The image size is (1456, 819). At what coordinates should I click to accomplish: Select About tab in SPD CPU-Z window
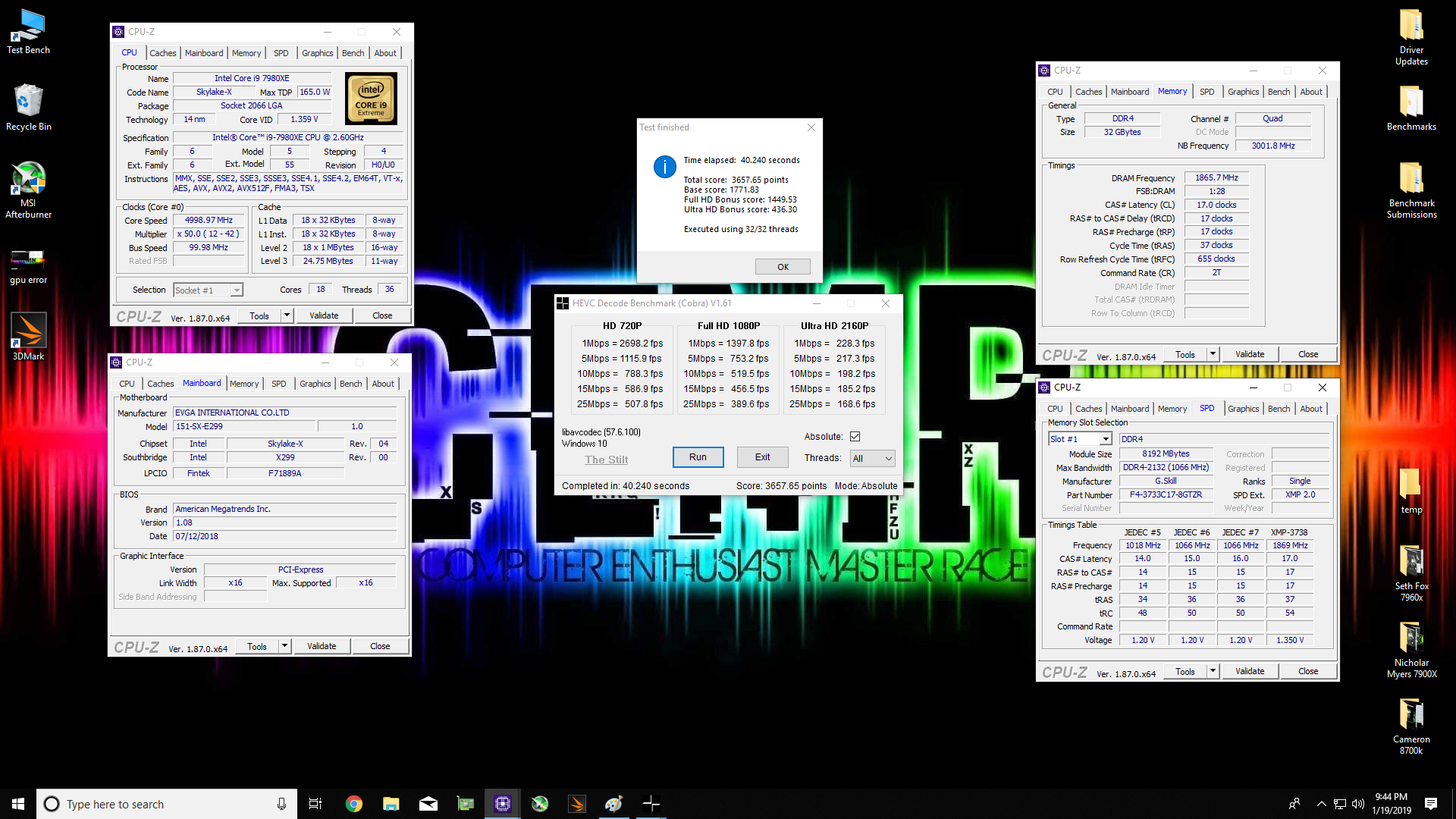(x=1311, y=409)
